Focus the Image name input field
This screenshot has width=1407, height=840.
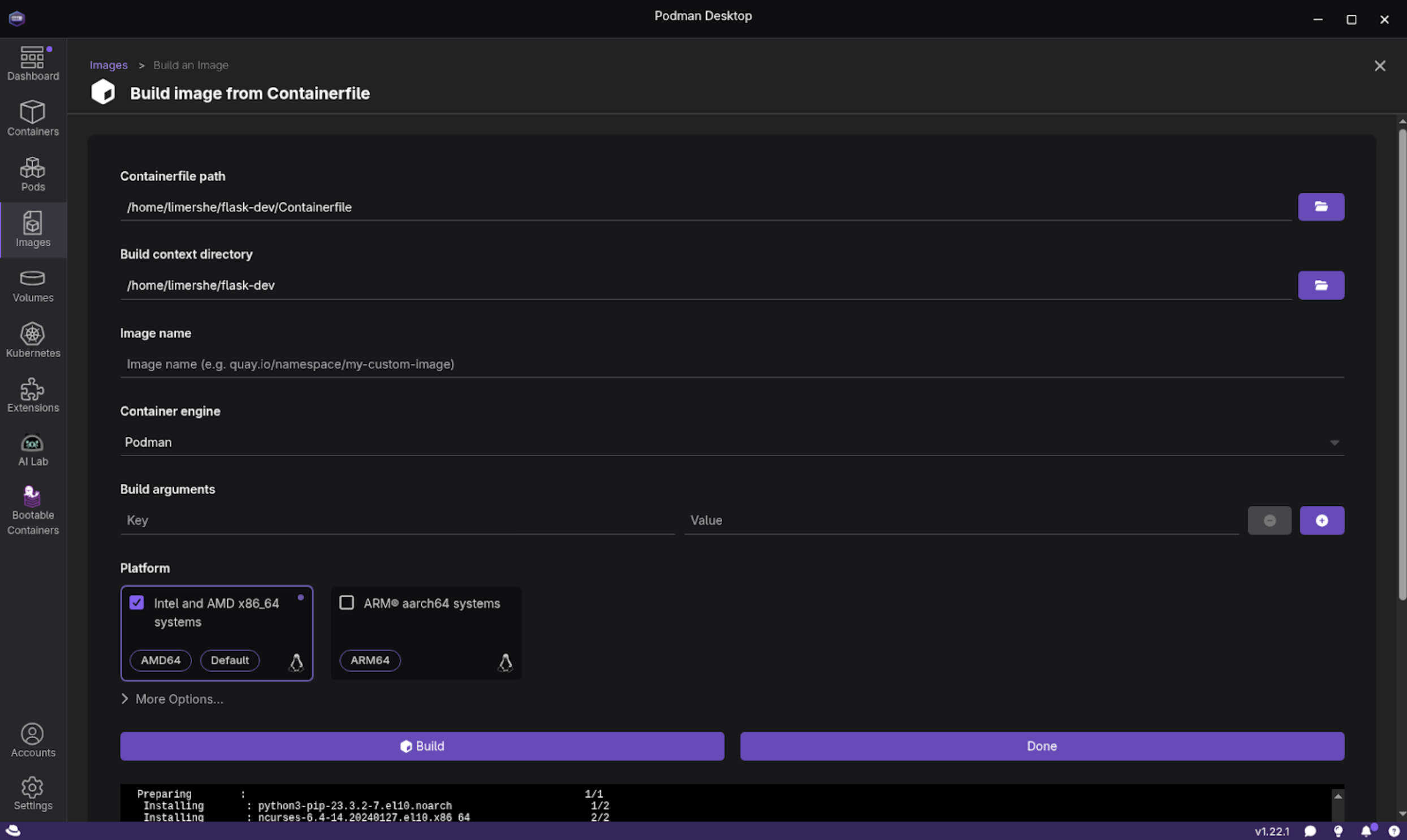tap(731, 364)
